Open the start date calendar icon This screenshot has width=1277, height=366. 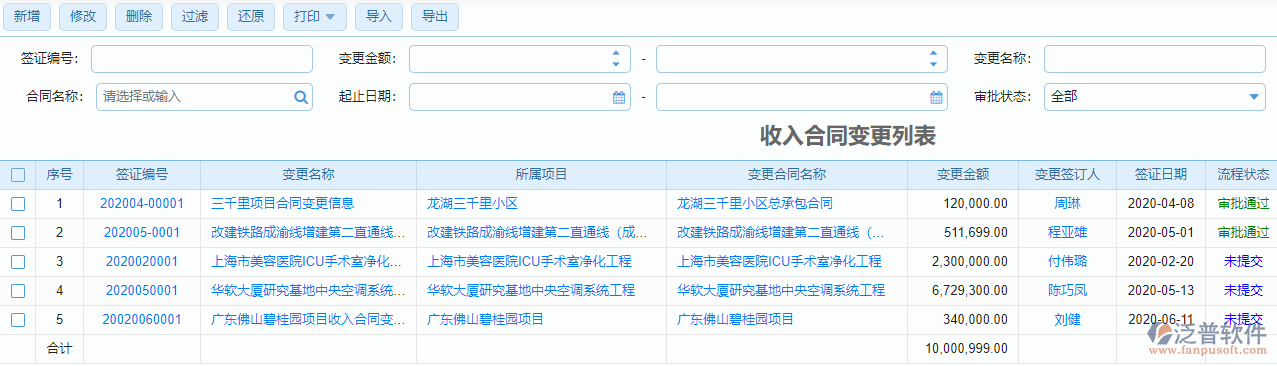pyautogui.click(x=619, y=97)
